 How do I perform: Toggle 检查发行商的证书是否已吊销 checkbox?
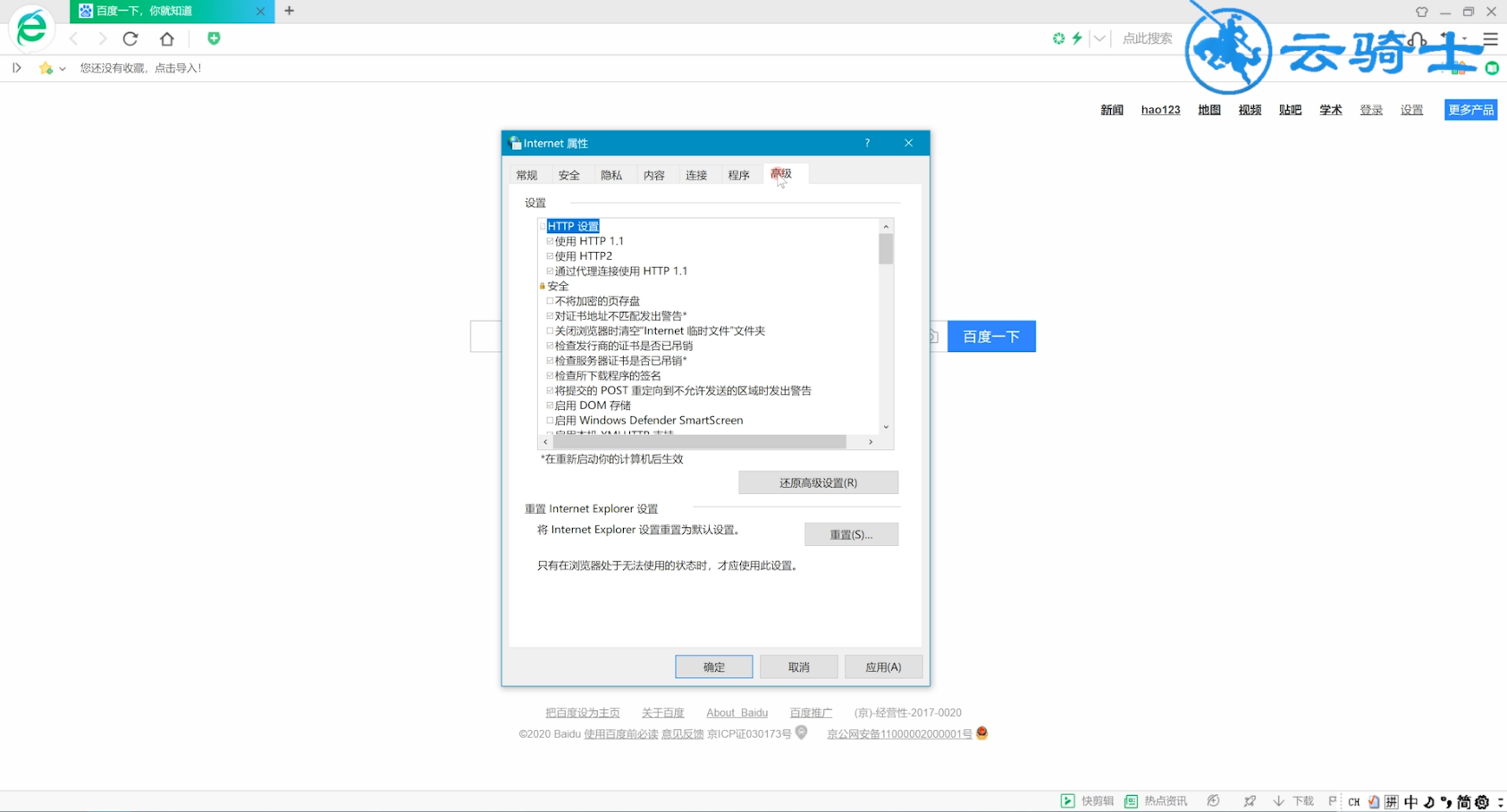pyautogui.click(x=550, y=346)
